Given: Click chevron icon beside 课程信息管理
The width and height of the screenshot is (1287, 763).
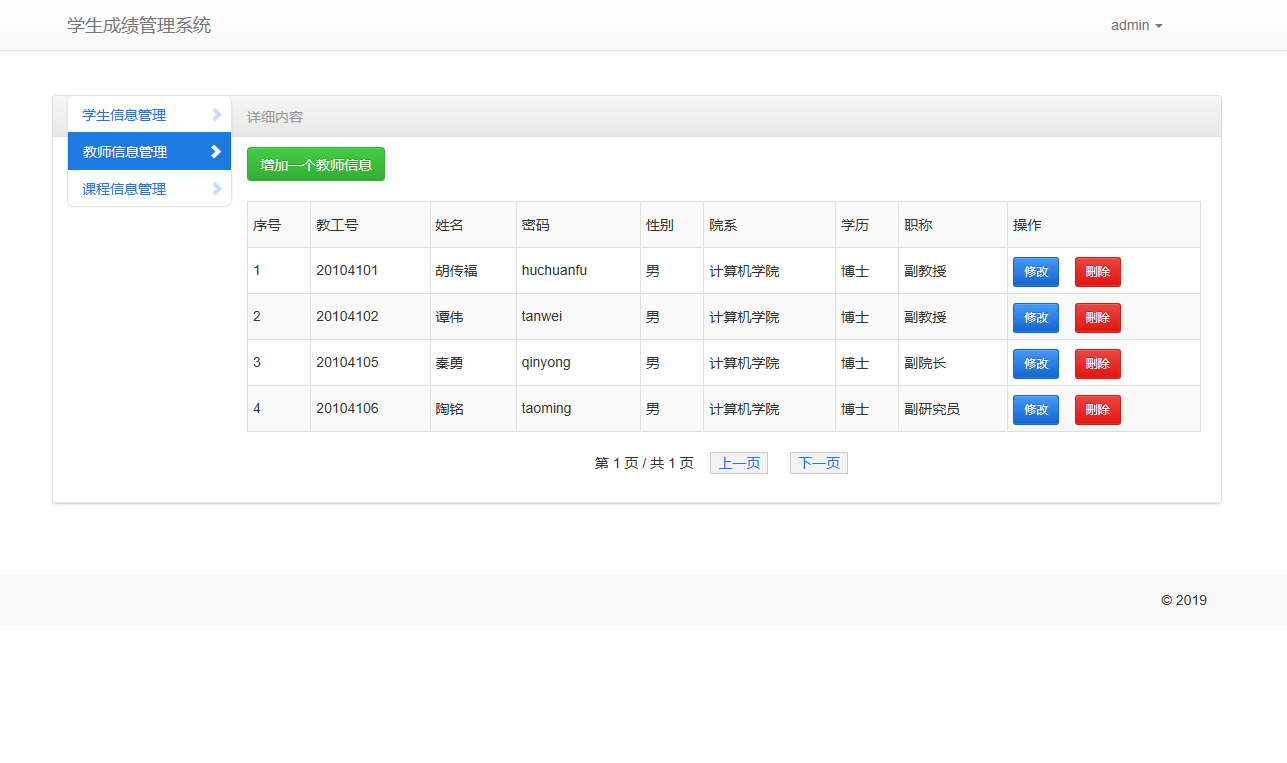Looking at the screenshot, I should (216, 189).
